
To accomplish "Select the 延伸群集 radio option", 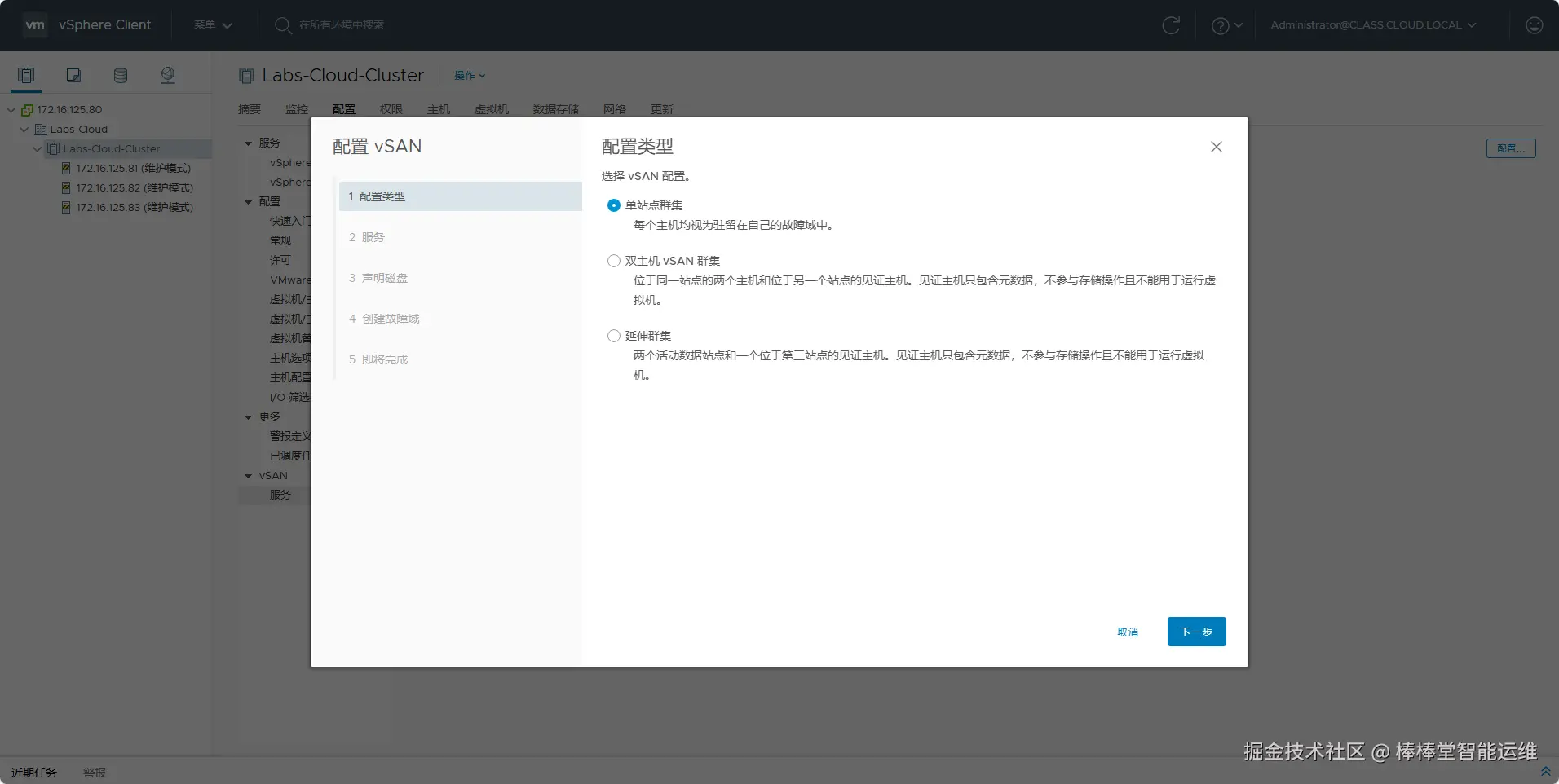I will (x=614, y=336).
